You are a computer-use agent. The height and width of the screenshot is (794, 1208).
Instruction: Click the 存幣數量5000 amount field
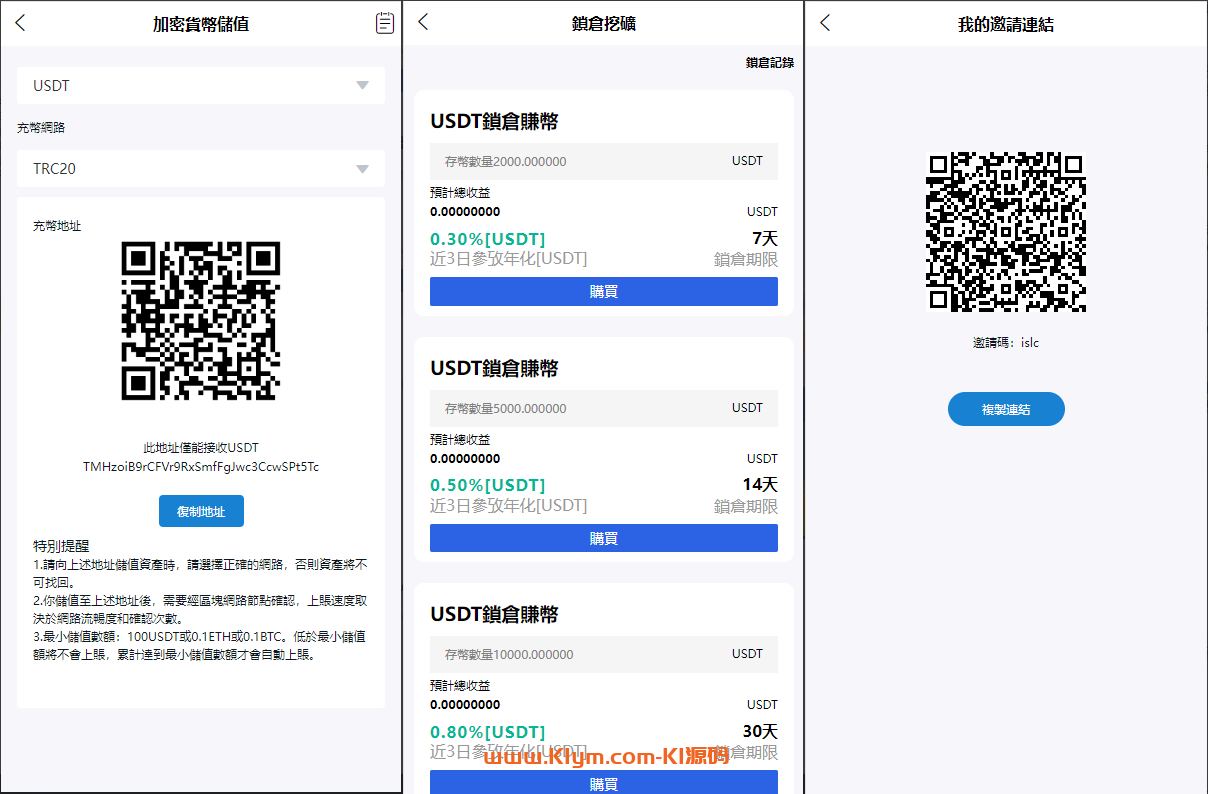pyautogui.click(x=604, y=408)
